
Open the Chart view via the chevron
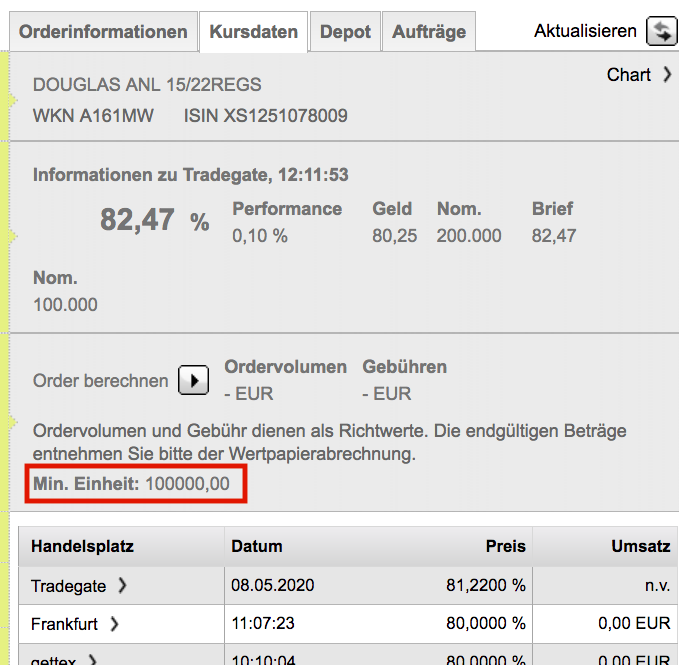[667, 75]
